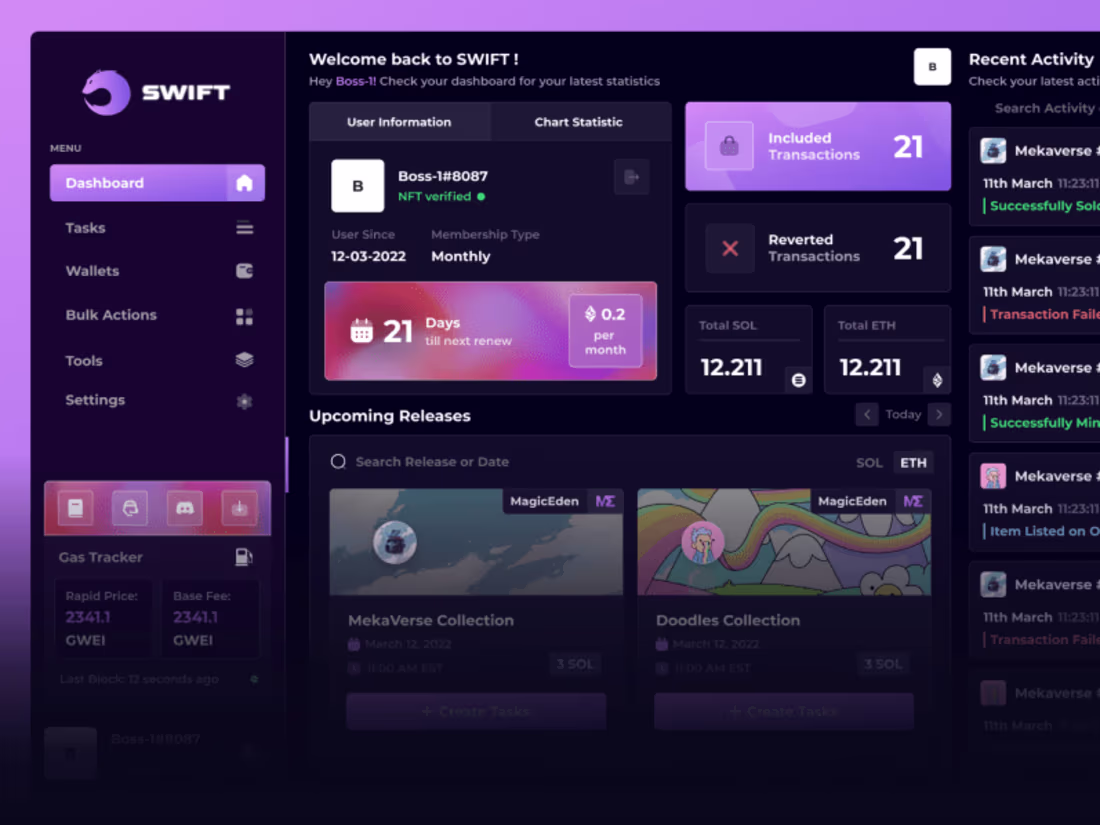Click Create Tasks under MekaVerse Collection

(476, 711)
